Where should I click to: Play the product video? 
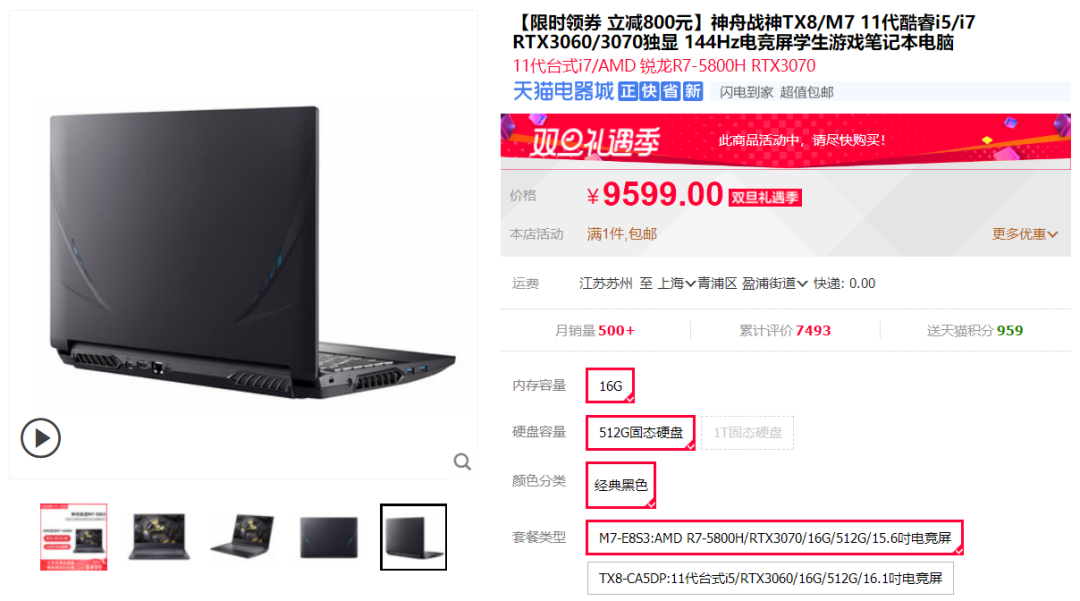(x=41, y=438)
